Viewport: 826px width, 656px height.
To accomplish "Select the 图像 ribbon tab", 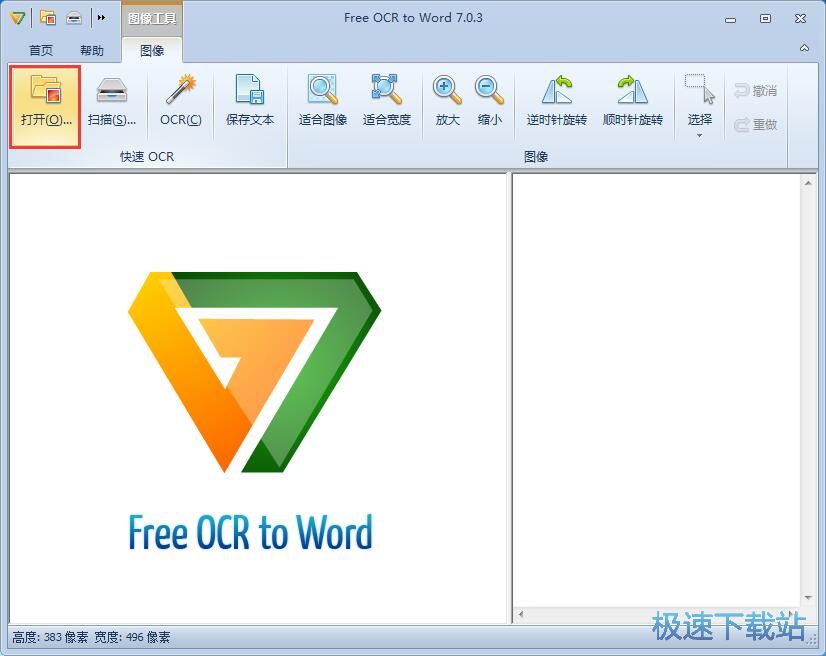I will (x=152, y=51).
